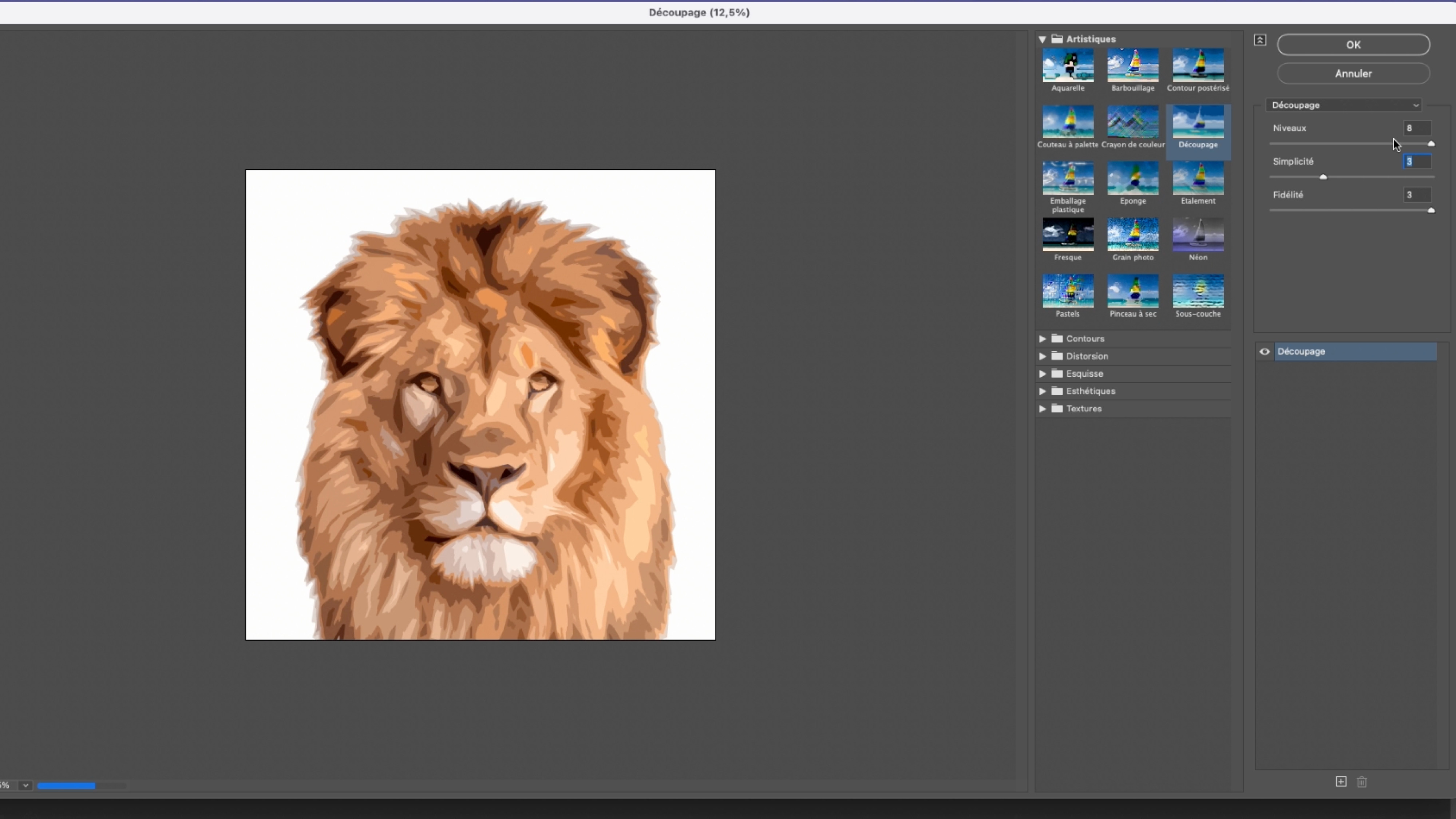1456x819 pixels.
Task: Click the OK button
Action: pos(1353,45)
